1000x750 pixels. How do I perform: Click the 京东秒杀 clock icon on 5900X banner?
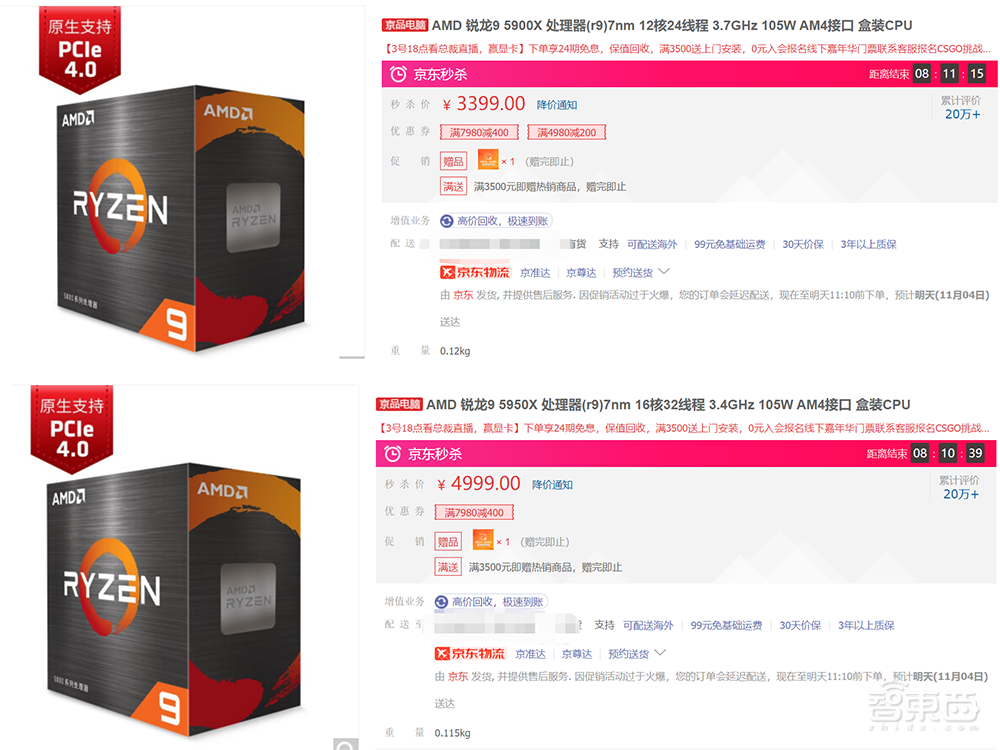(x=398, y=75)
